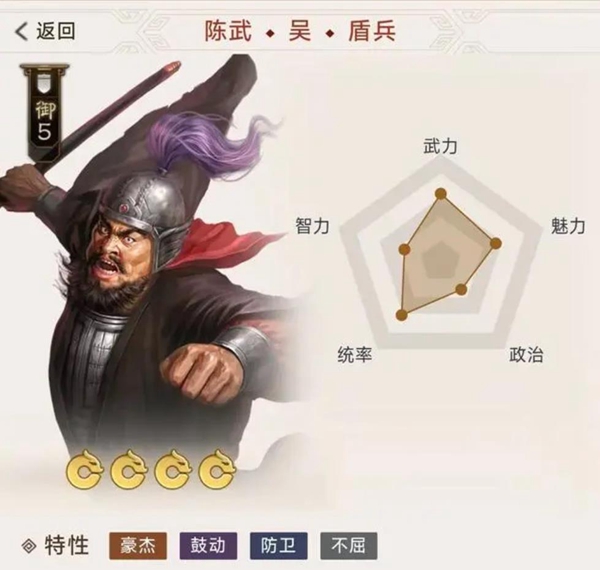Click the 盾兵 troop type title
The height and width of the screenshot is (570, 600).
(372, 31)
